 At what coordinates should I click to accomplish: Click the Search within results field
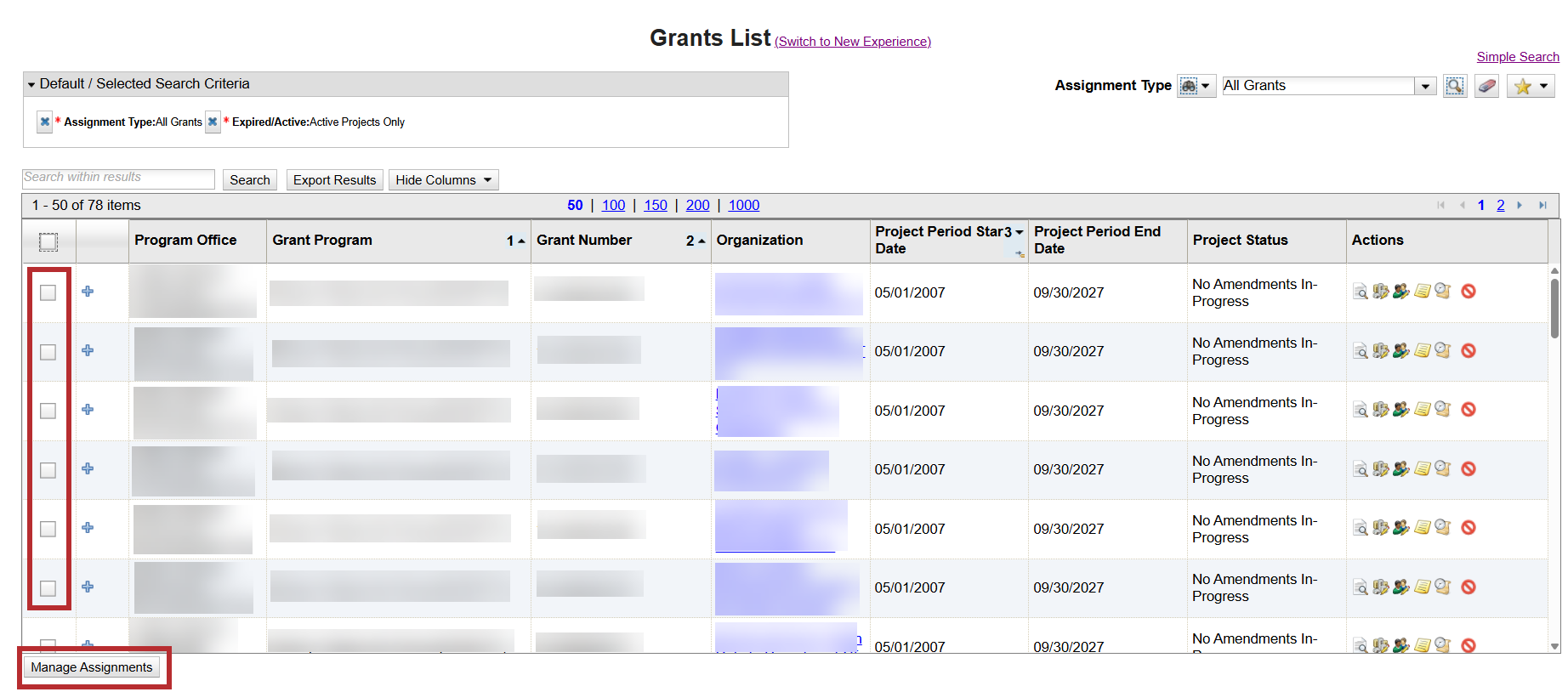point(118,178)
